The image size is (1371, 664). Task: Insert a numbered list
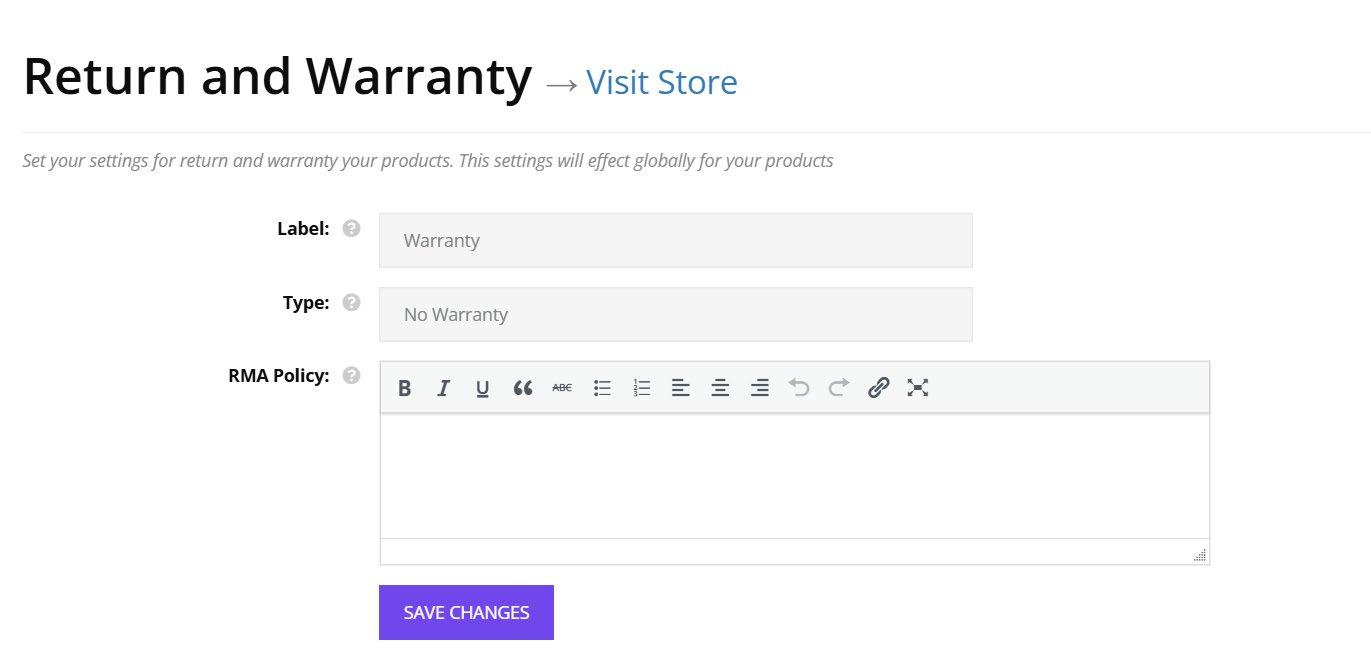[642, 388]
